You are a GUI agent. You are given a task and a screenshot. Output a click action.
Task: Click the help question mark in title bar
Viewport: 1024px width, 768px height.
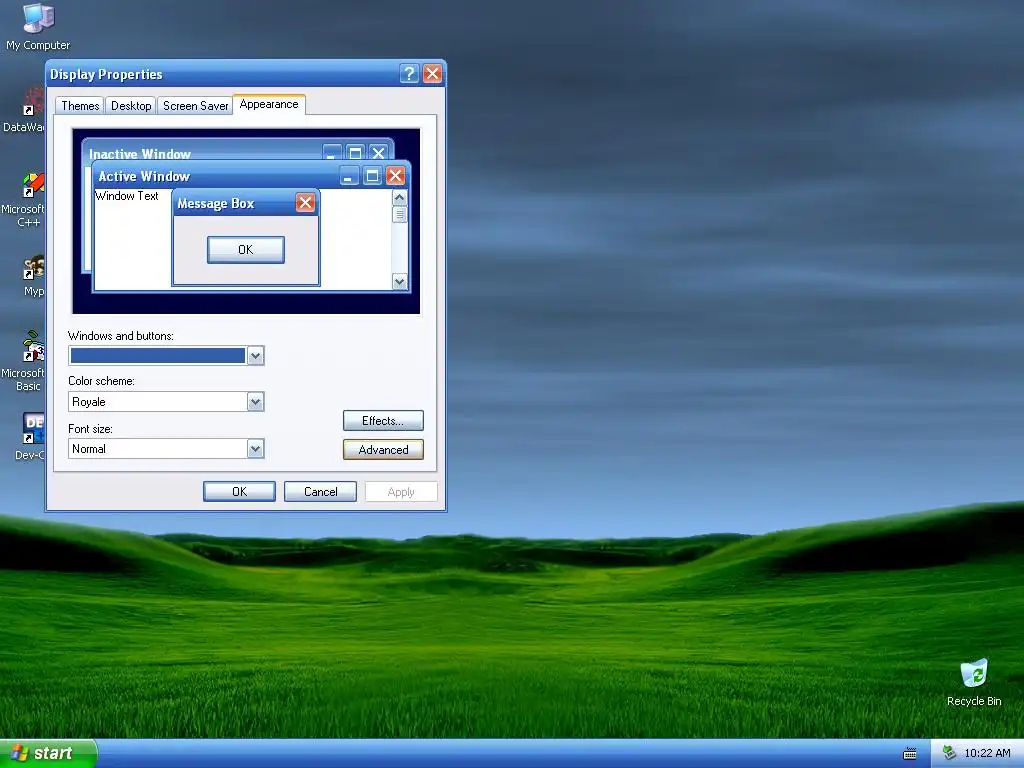409,74
